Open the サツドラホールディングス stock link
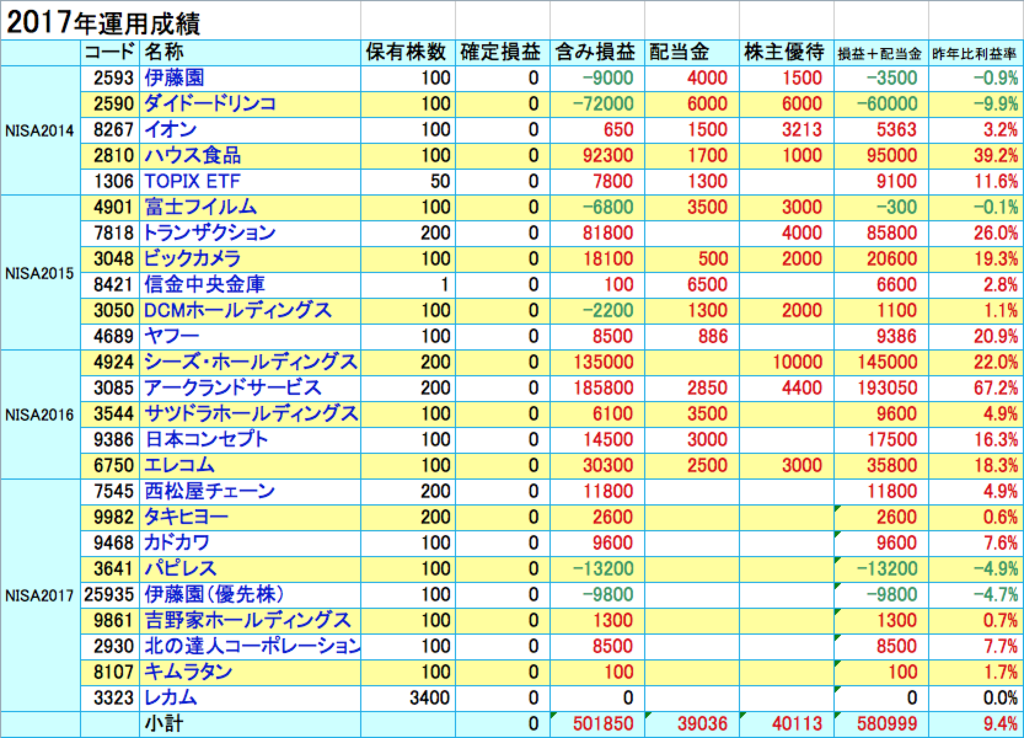 point(251,413)
